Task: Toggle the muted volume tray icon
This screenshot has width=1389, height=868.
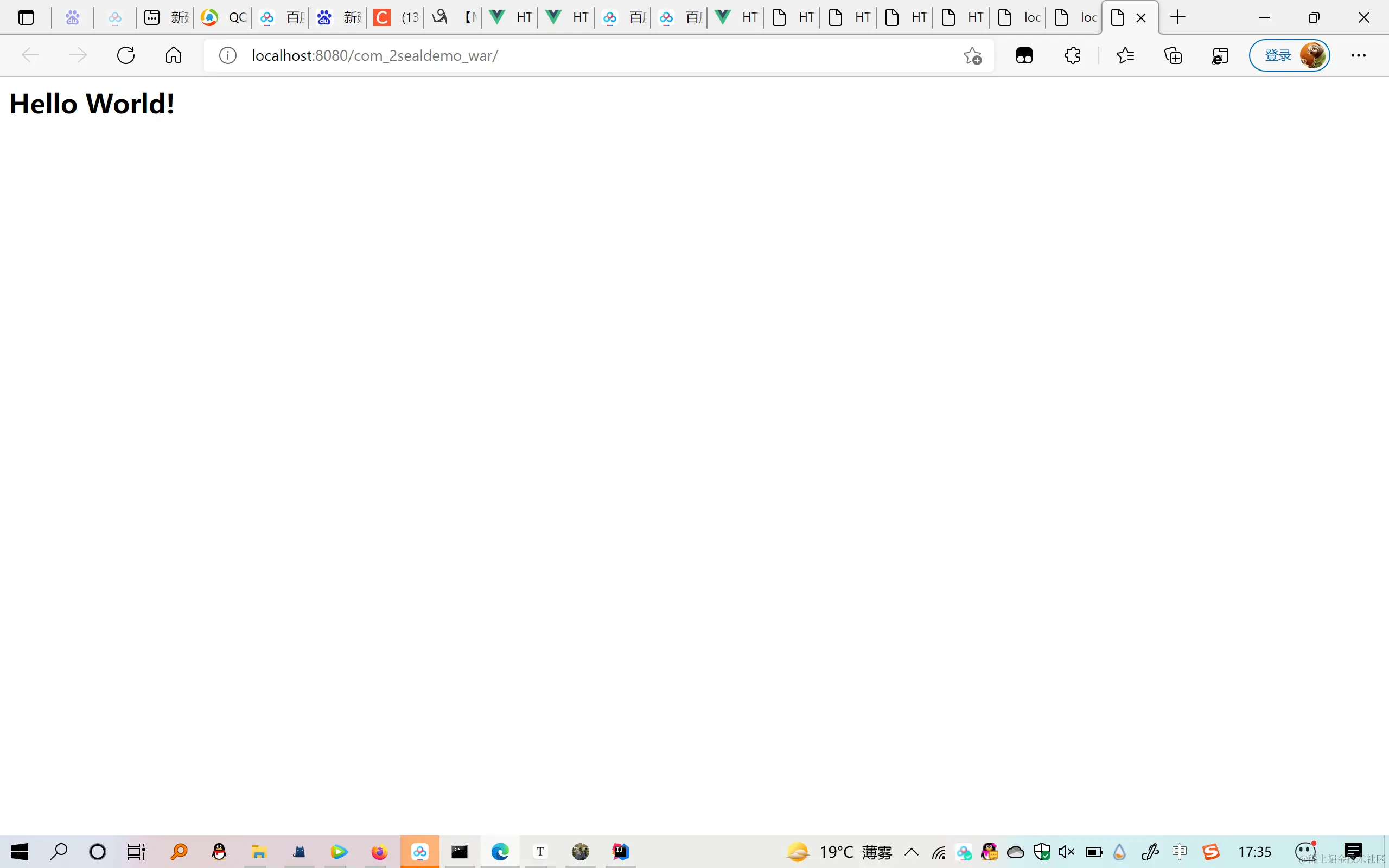Action: coord(1066,851)
